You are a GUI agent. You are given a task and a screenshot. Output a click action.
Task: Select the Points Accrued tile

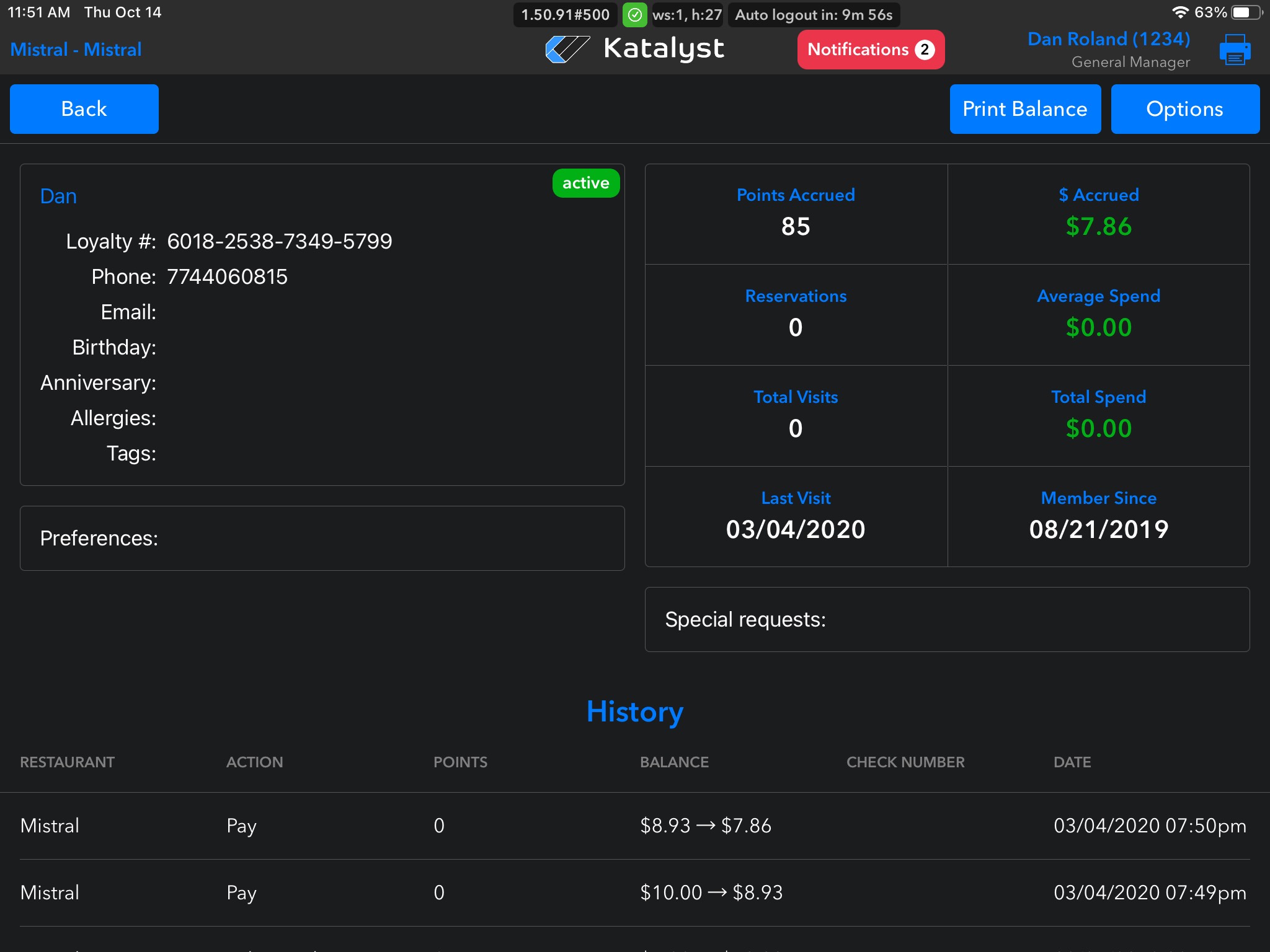coord(796,214)
